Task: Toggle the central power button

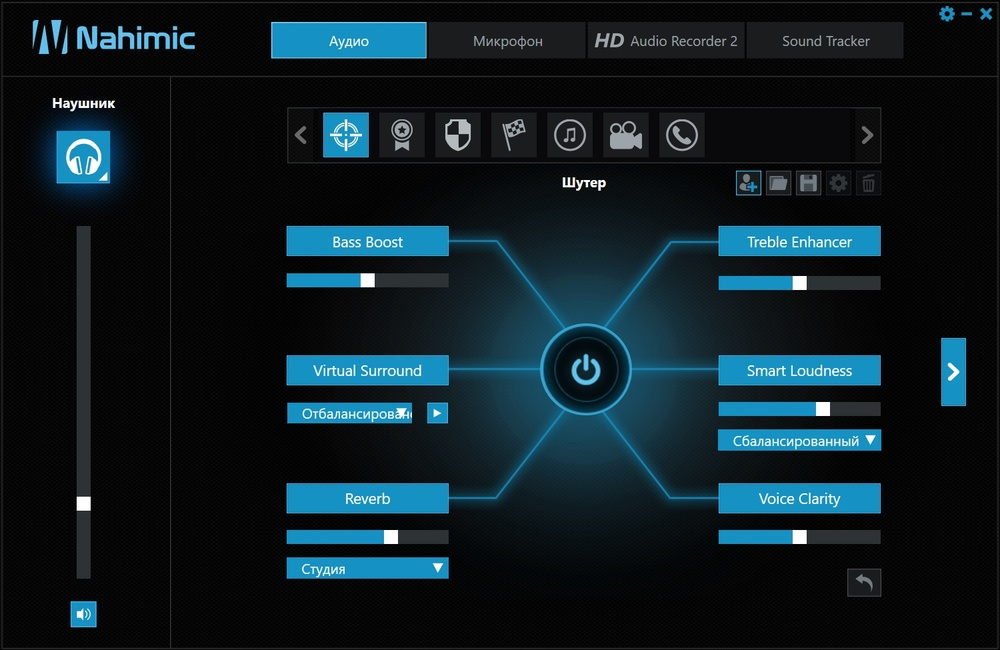Action: point(585,370)
